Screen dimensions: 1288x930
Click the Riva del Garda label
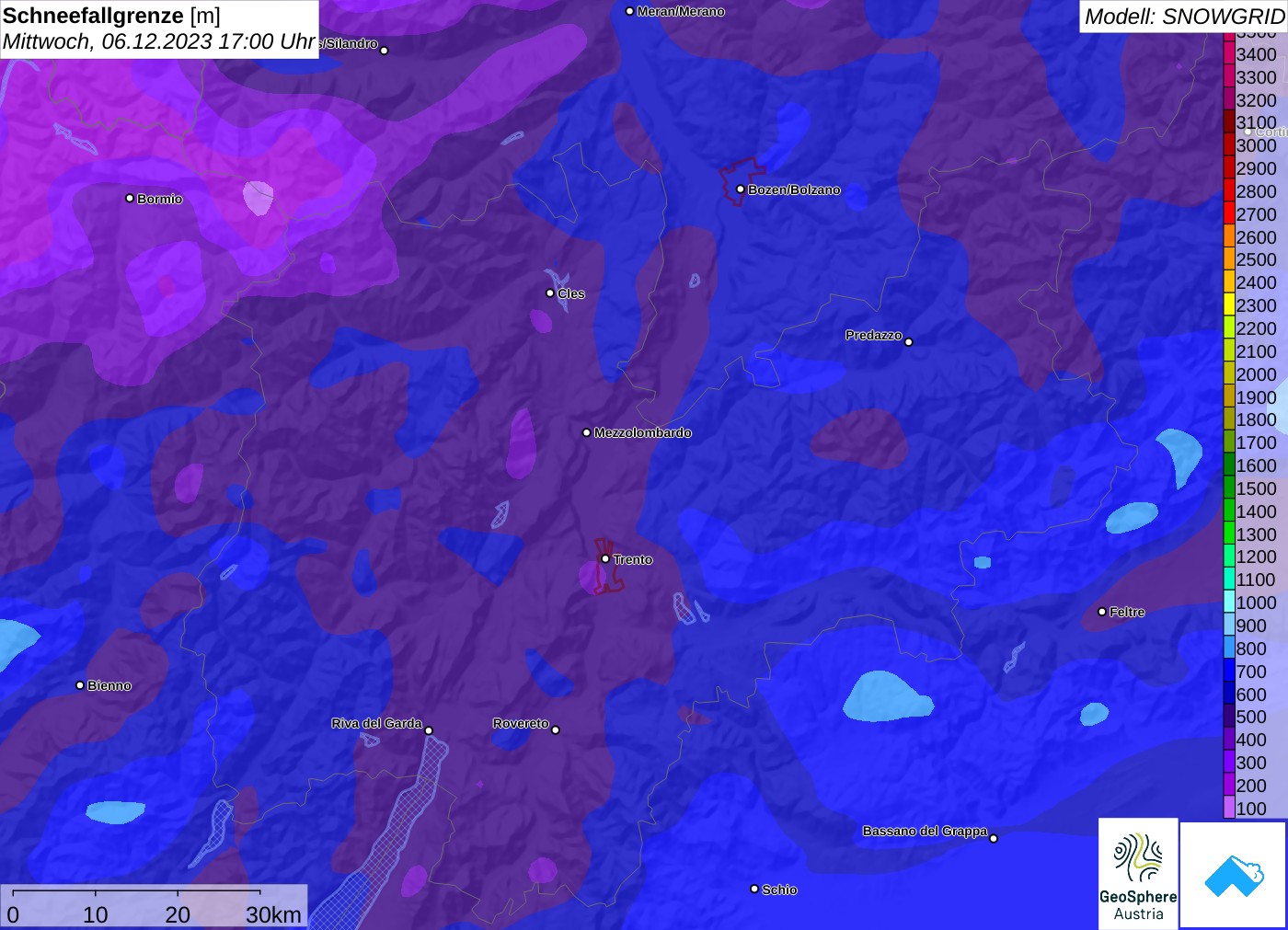377,723
